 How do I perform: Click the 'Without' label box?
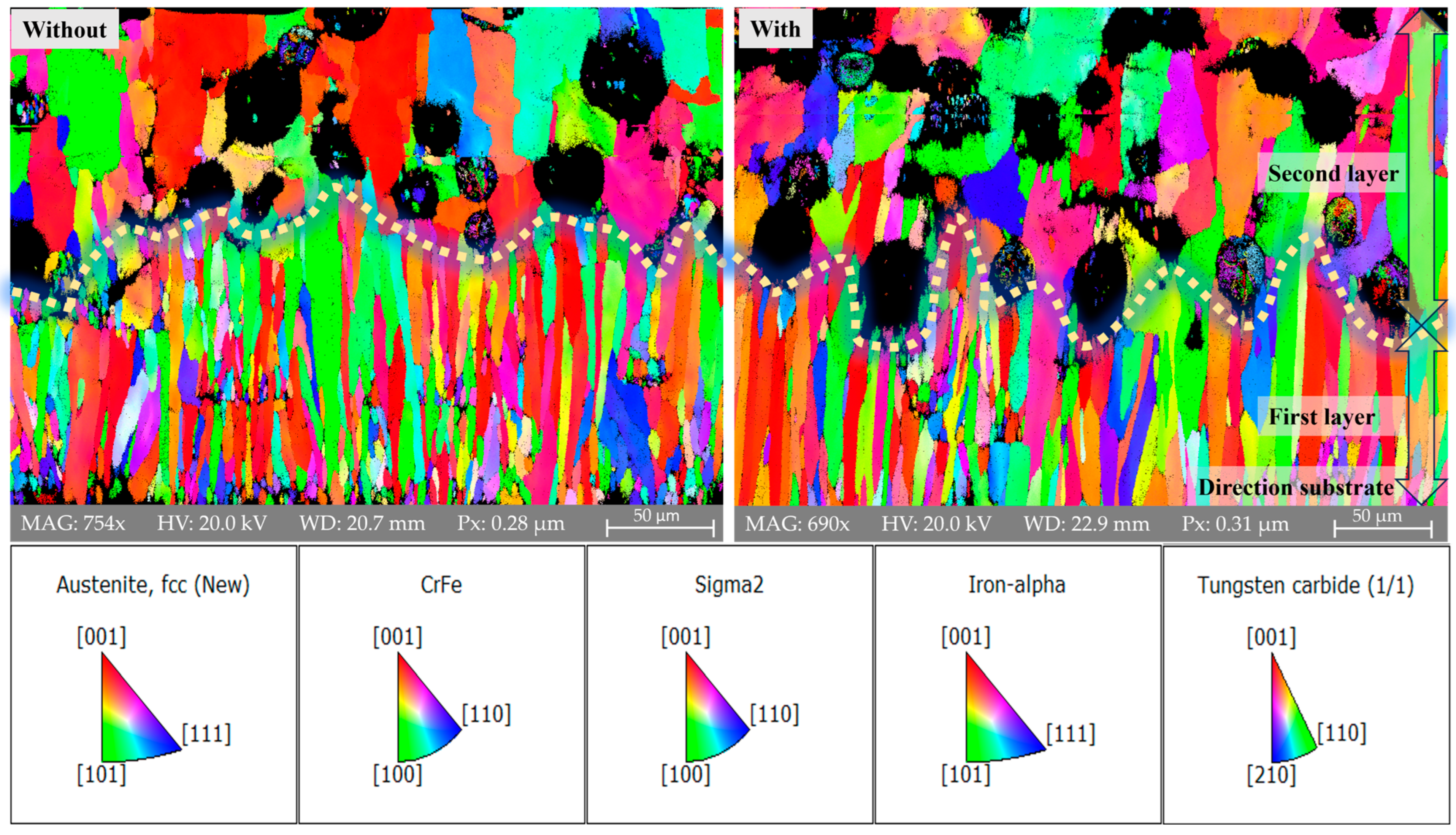64,29
